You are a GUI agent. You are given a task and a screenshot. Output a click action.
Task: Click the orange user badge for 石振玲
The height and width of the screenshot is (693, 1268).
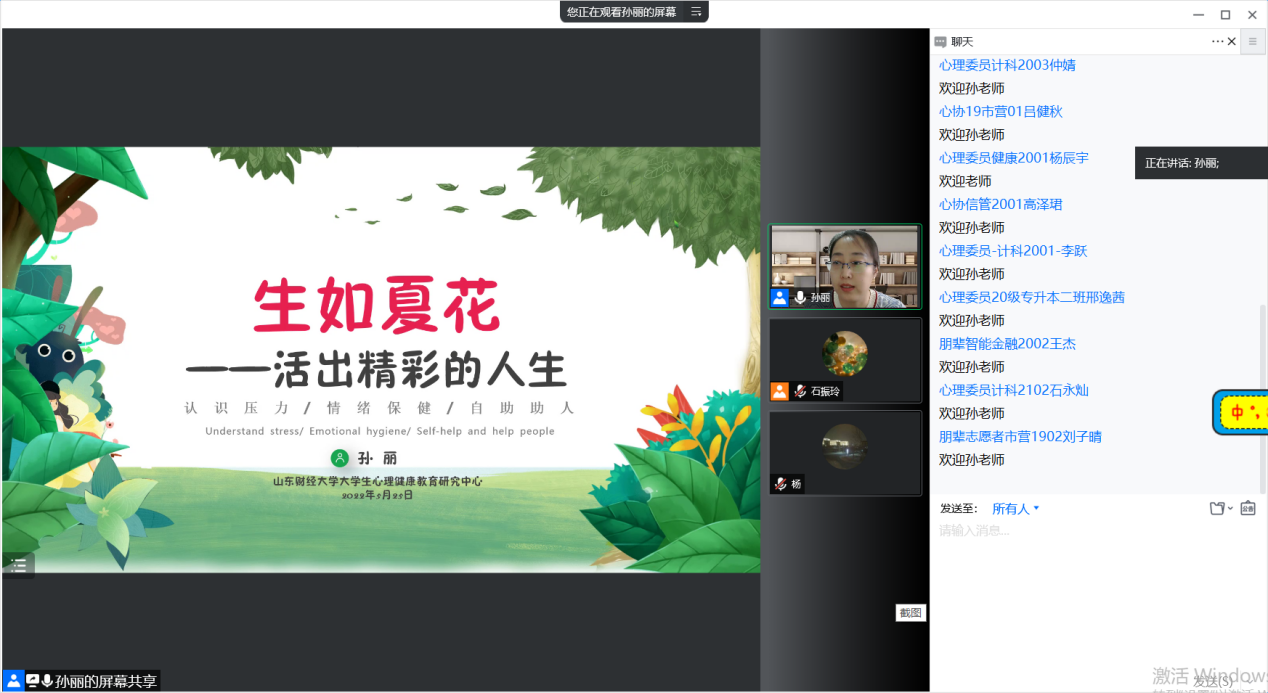pyautogui.click(x=779, y=391)
